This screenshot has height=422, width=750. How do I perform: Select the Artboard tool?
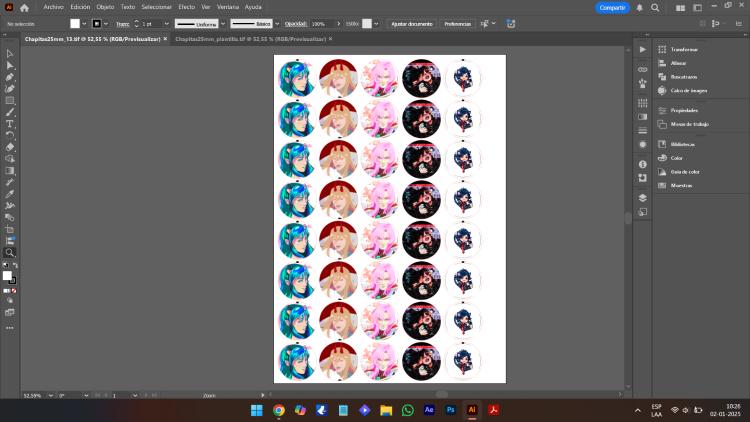[10, 229]
